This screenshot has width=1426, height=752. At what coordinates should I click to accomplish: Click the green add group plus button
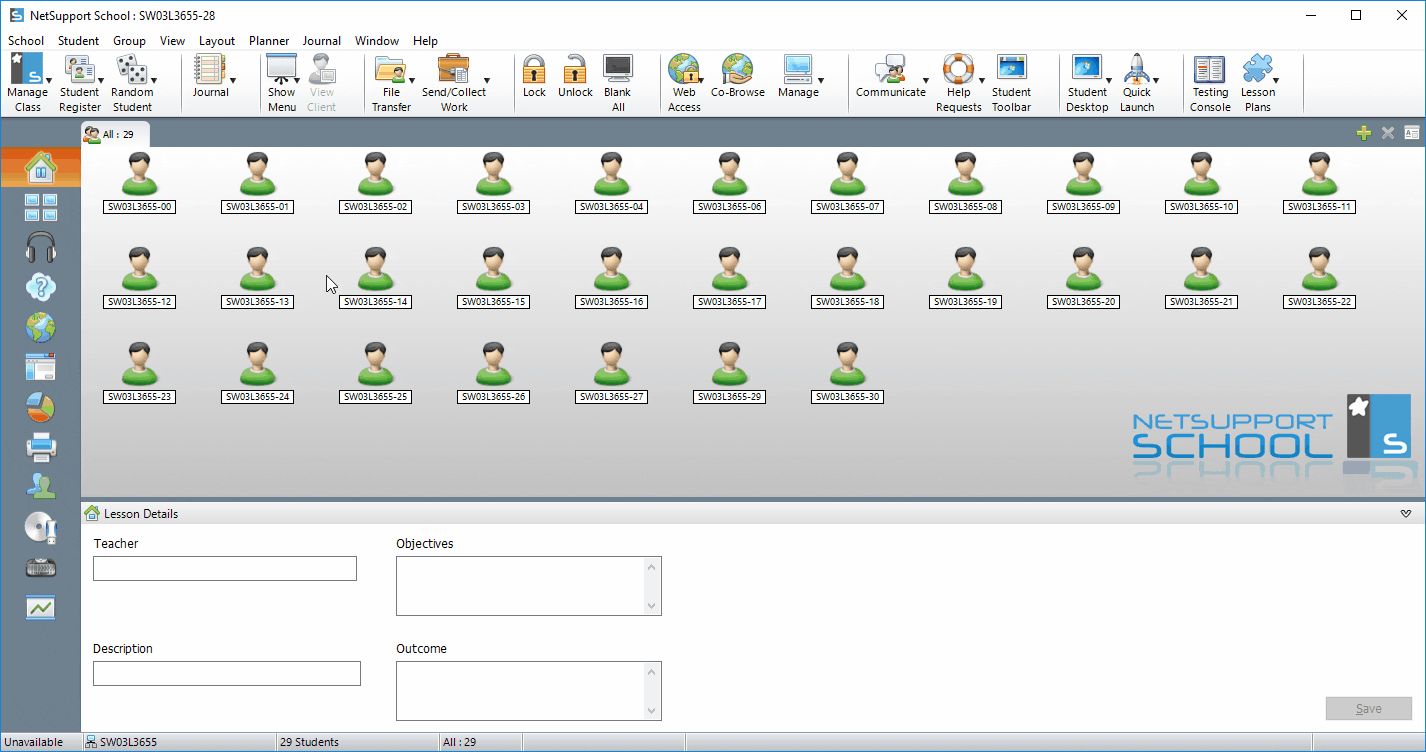point(1363,133)
